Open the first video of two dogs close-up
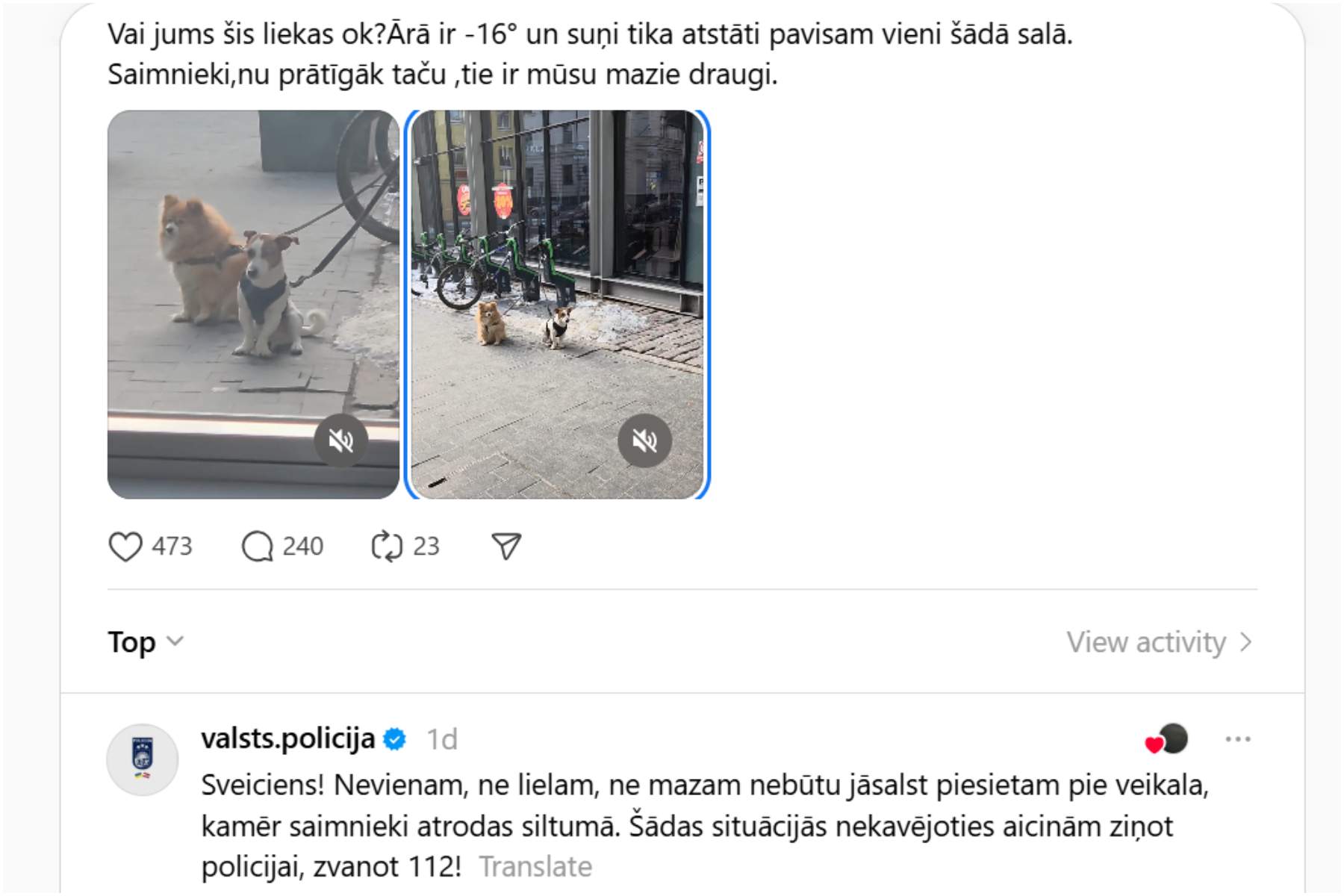The height and width of the screenshot is (896, 1344). 253,305
